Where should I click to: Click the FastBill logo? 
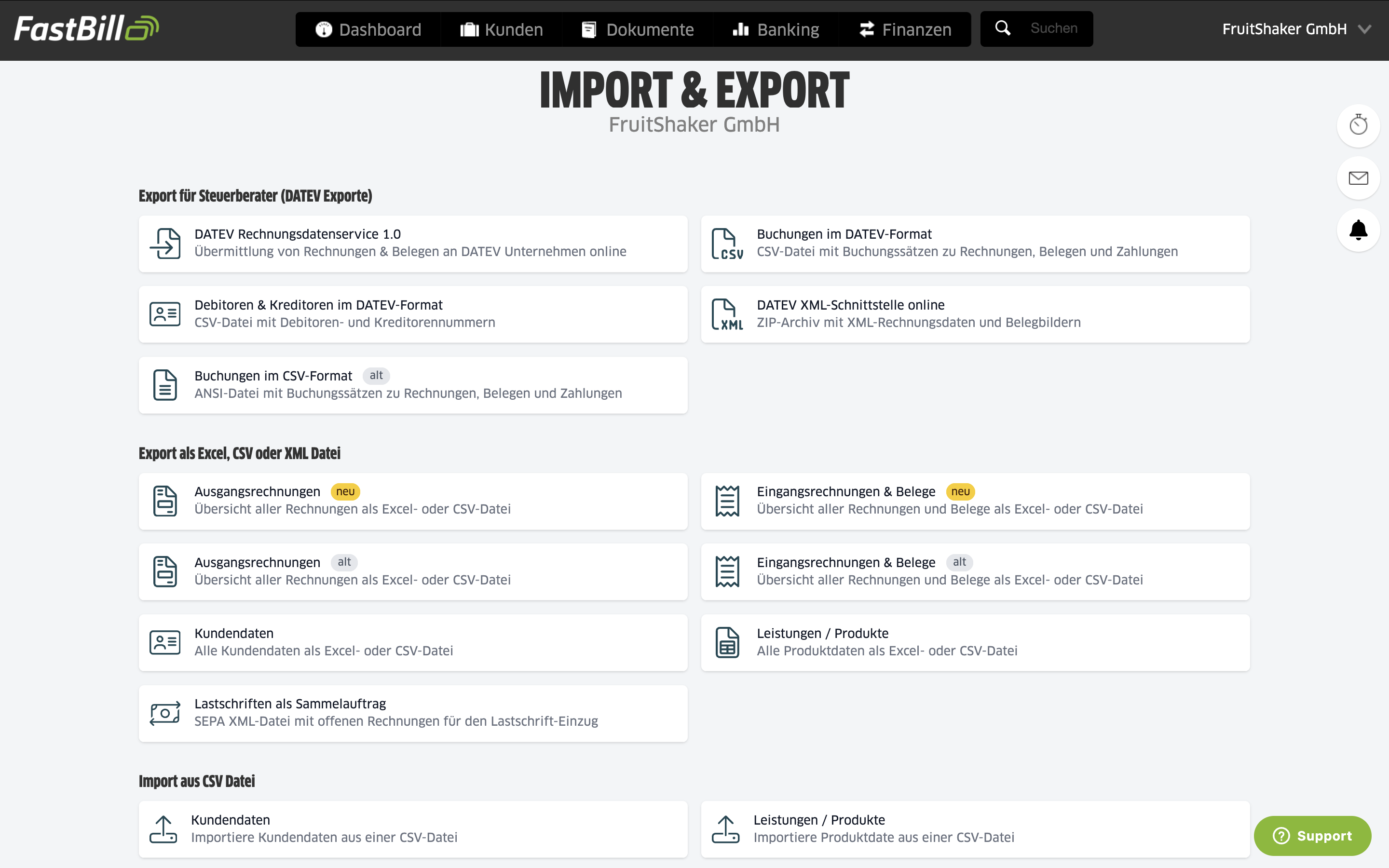pyautogui.click(x=86, y=28)
